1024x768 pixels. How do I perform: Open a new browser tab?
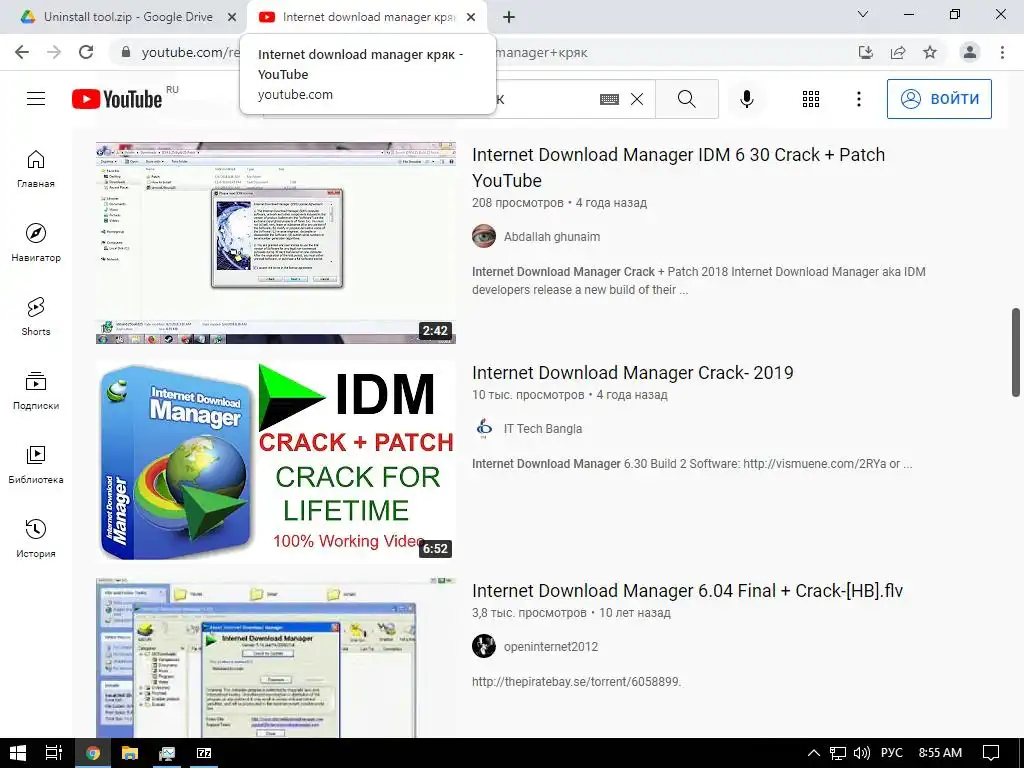tap(509, 18)
